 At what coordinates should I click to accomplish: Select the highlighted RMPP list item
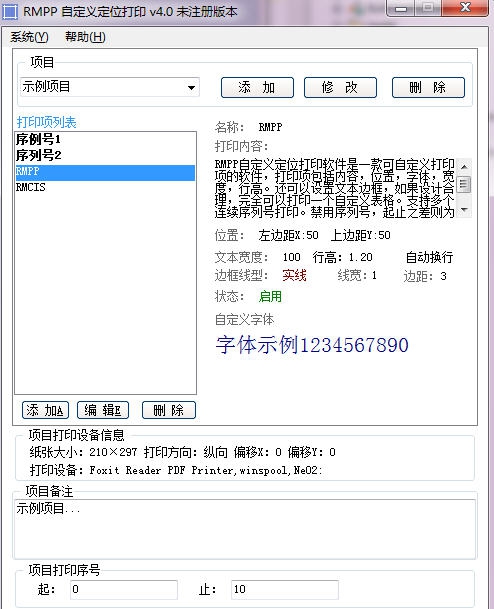pos(105,172)
